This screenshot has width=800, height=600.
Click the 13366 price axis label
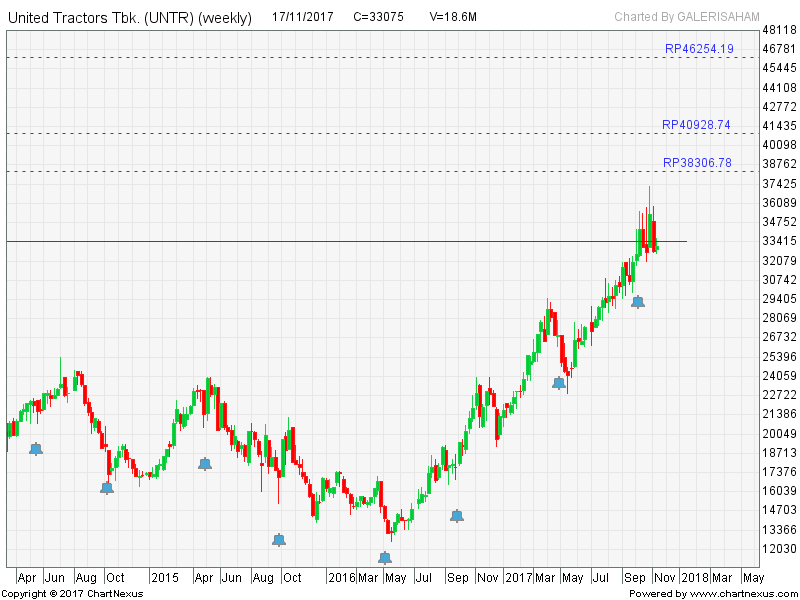[779, 530]
